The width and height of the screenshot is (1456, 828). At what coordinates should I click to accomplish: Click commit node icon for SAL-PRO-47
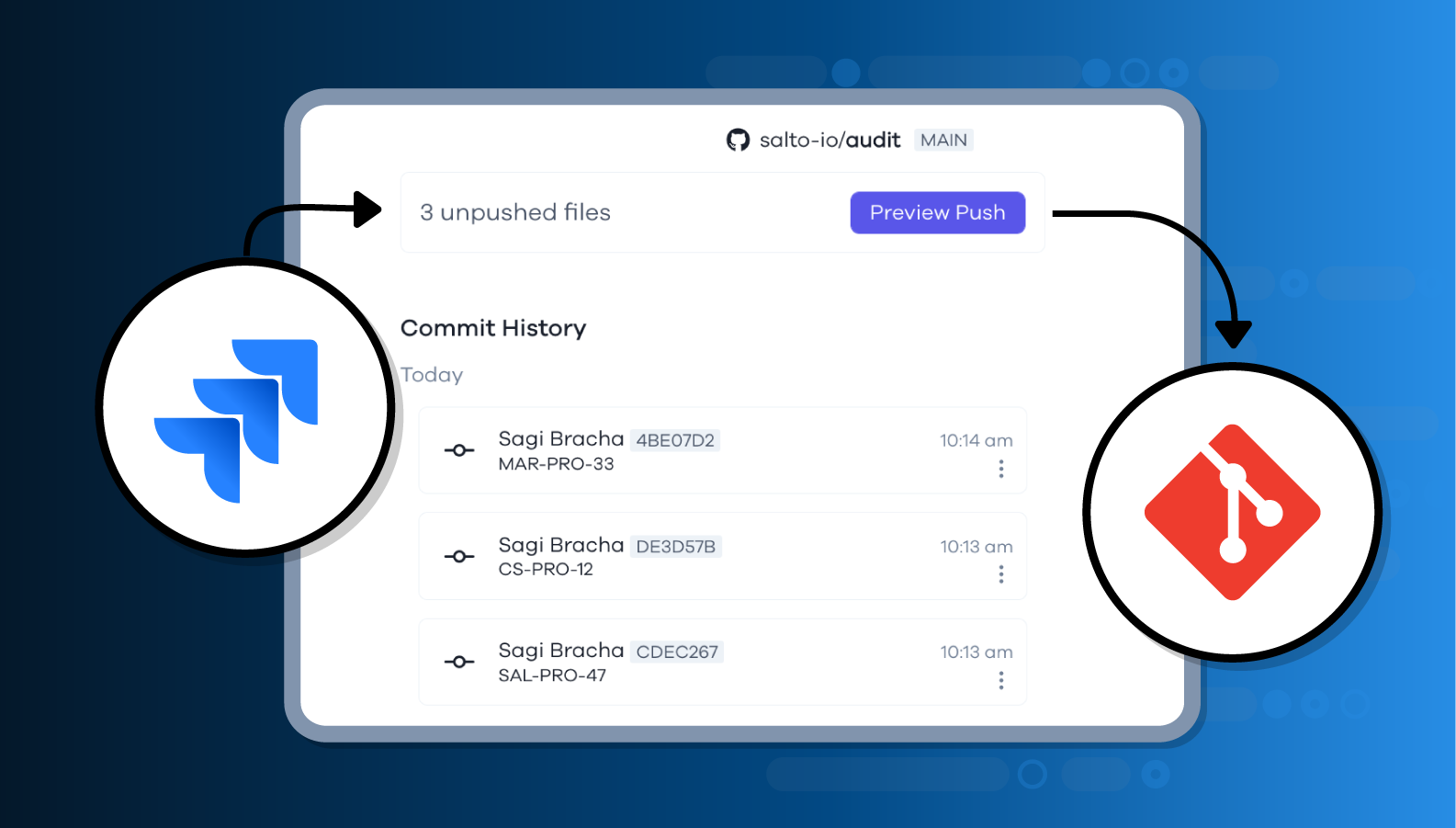point(459,662)
